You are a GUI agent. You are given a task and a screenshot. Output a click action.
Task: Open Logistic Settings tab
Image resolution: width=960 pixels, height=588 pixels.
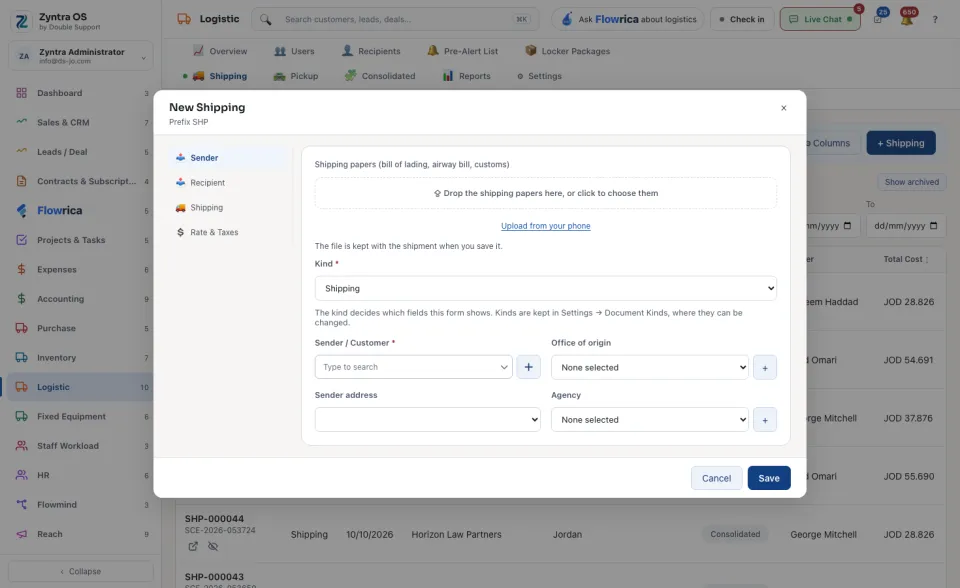coord(539,76)
